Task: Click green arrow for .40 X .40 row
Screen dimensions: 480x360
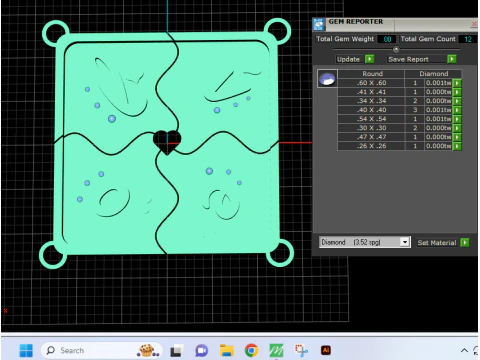Action: point(457,110)
